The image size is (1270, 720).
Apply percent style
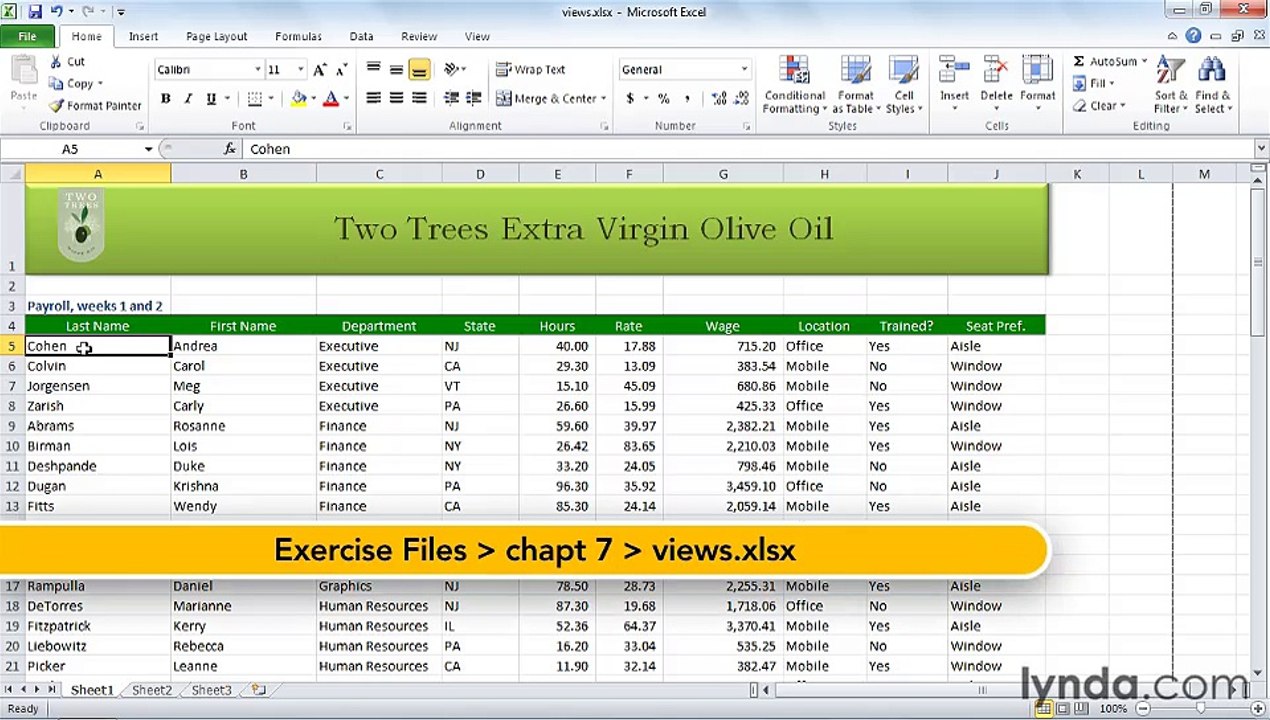coord(662,99)
